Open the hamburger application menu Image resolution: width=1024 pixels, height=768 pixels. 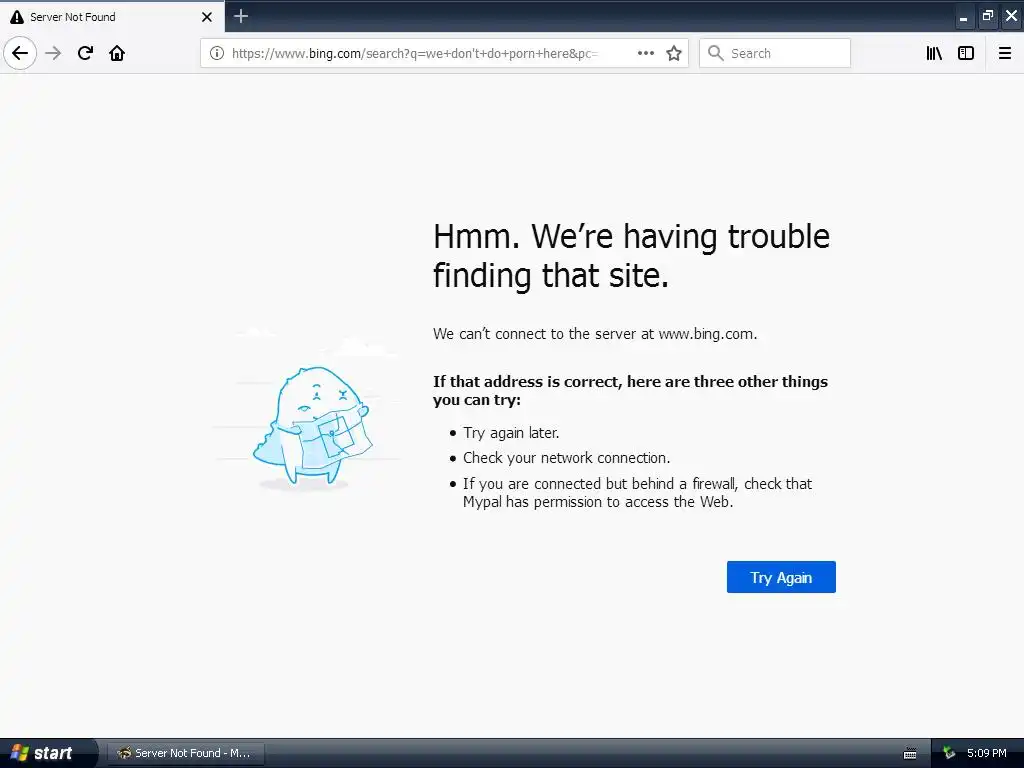tap(1005, 53)
